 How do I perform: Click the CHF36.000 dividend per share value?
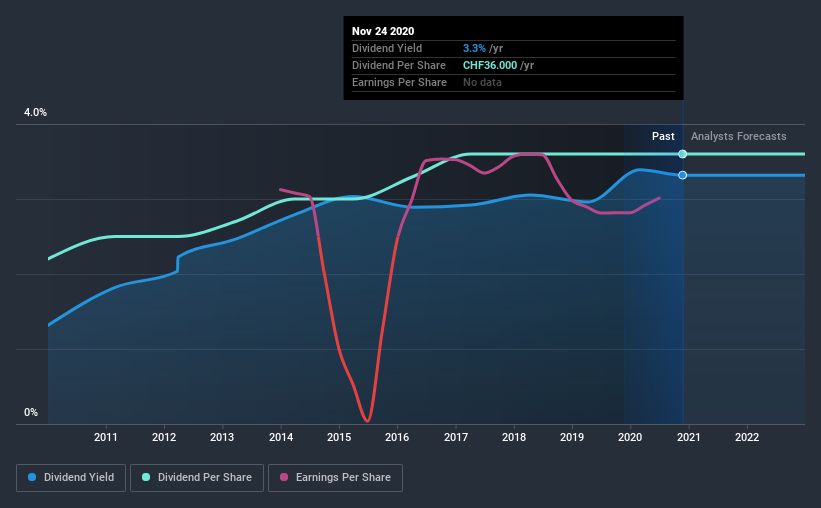coord(490,65)
